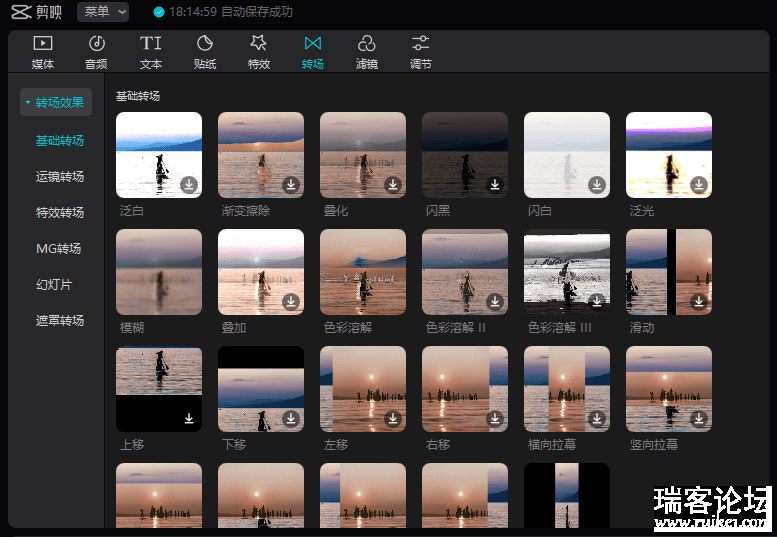Screen dimensions: 777x537
Task: Download the 横向拉幕 transition
Action: coord(597,419)
